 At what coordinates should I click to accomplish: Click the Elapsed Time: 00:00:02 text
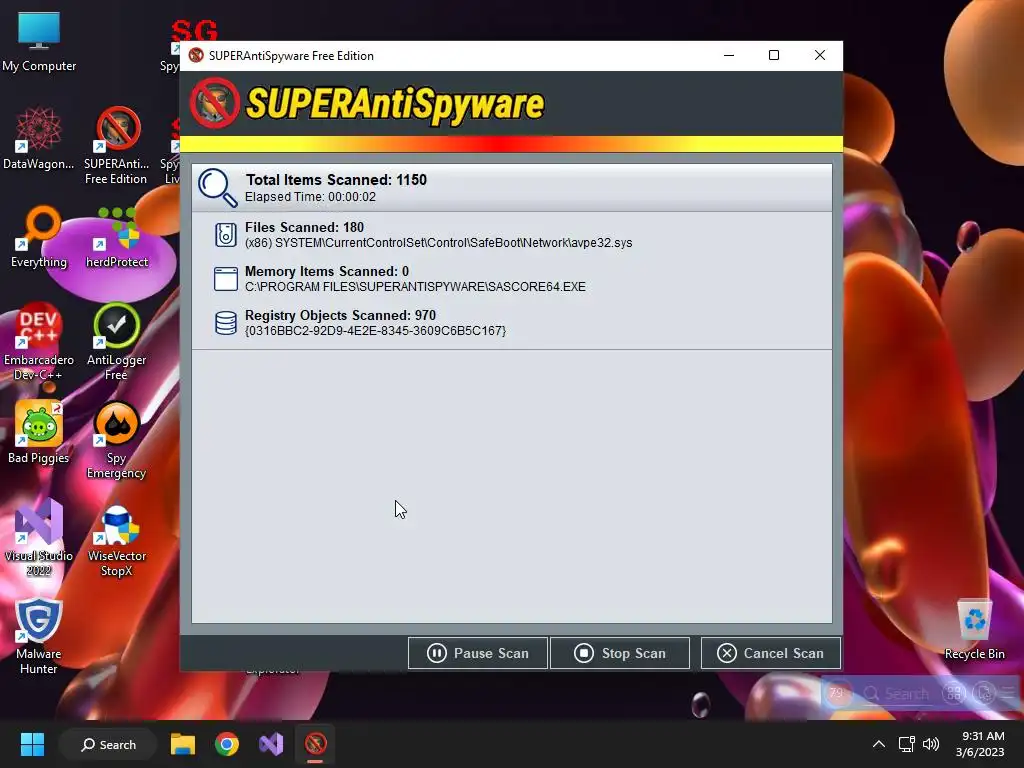pos(310,197)
